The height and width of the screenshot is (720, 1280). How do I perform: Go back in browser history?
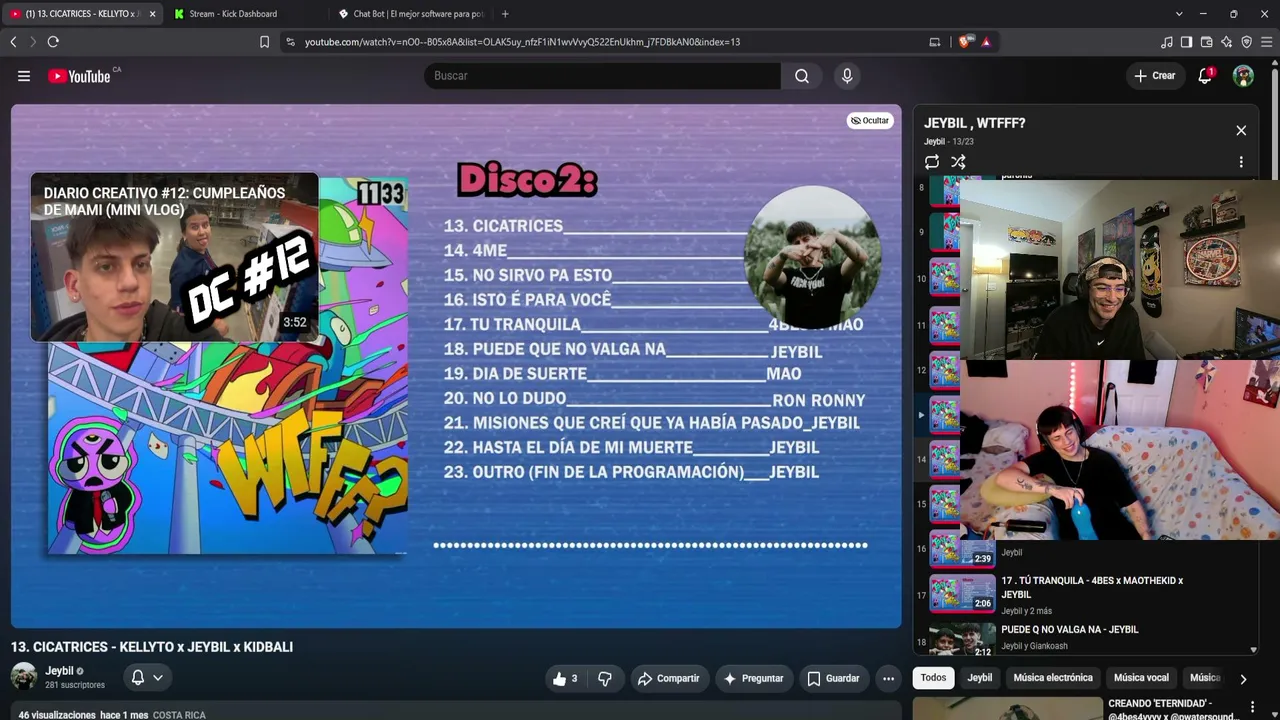(13, 42)
